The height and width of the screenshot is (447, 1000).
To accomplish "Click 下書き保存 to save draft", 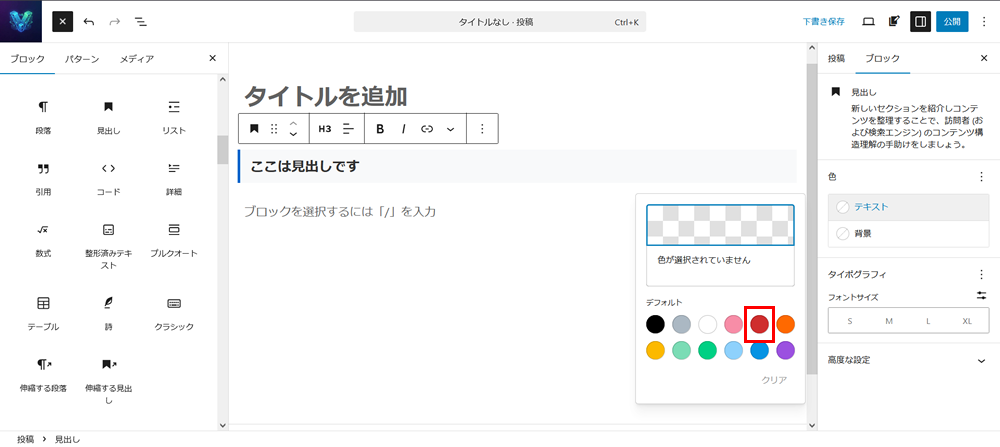I will (x=823, y=21).
